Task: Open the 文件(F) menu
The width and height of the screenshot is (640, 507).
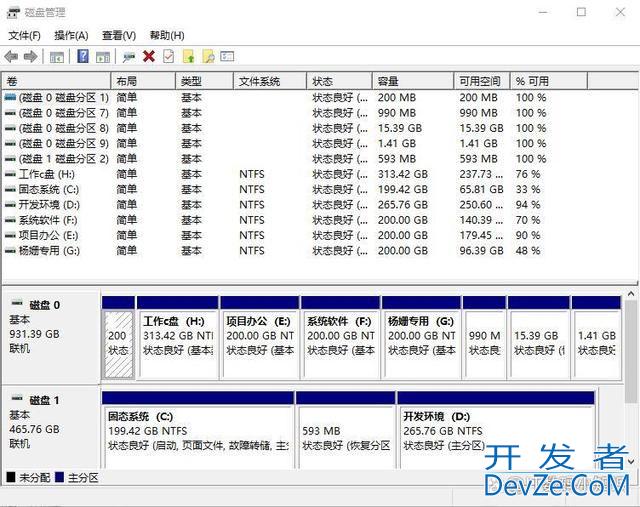Action: tap(24, 36)
